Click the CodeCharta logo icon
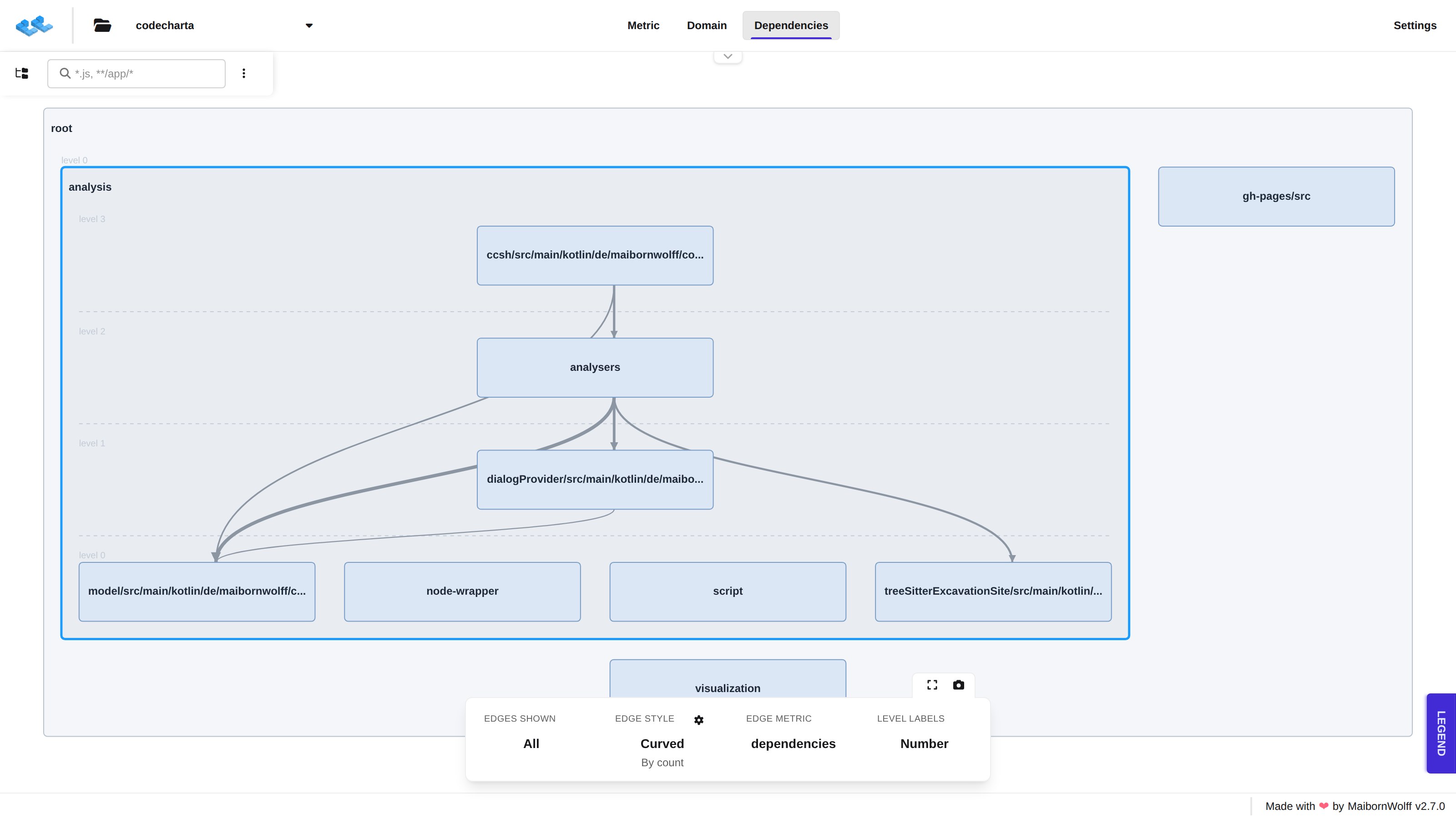Image resolution: width=1456 pixels, height=819 pixels. [35, 25]
